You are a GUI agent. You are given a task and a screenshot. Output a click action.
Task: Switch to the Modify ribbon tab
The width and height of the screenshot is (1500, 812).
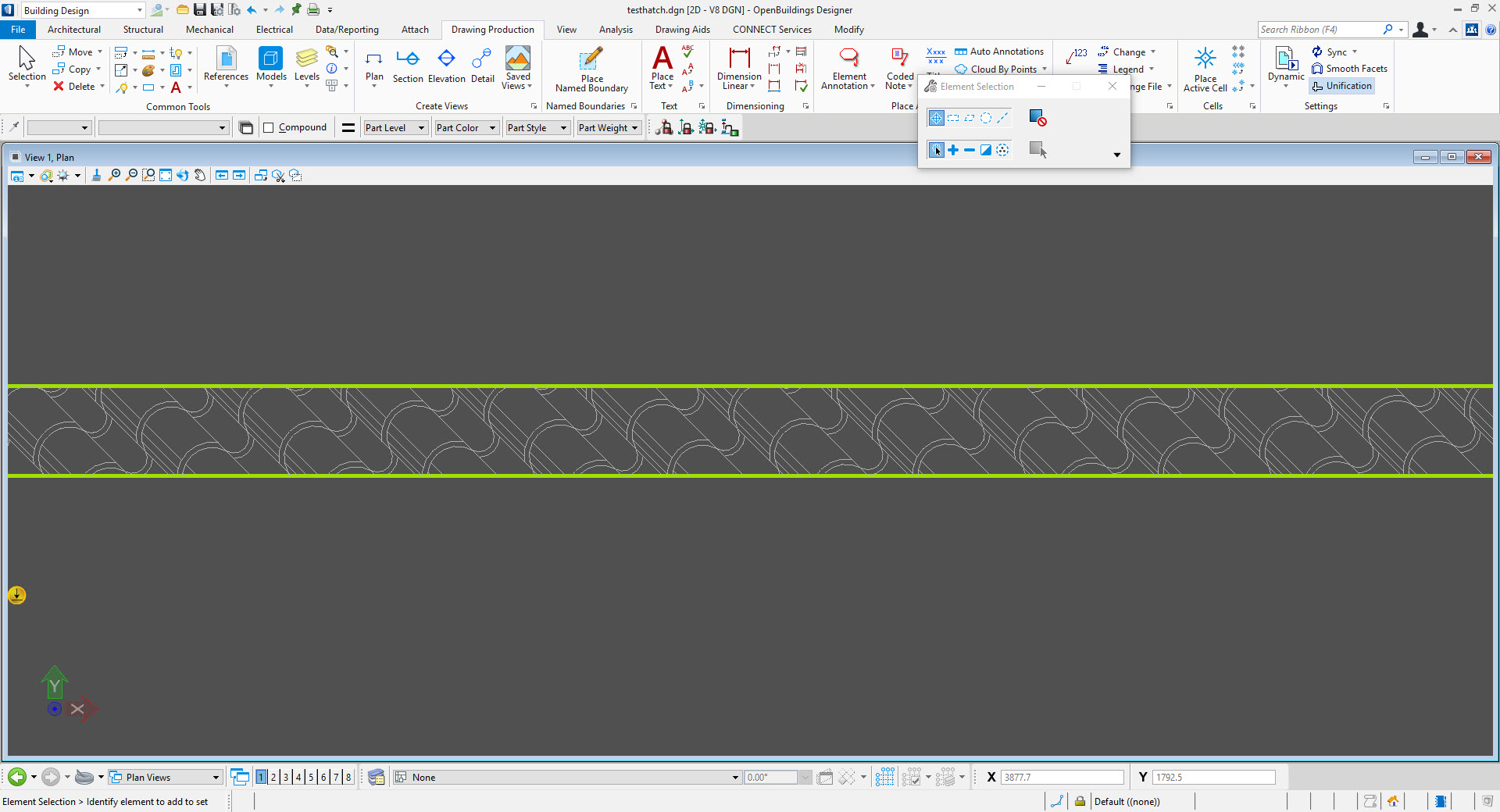(x=848, y=30)
